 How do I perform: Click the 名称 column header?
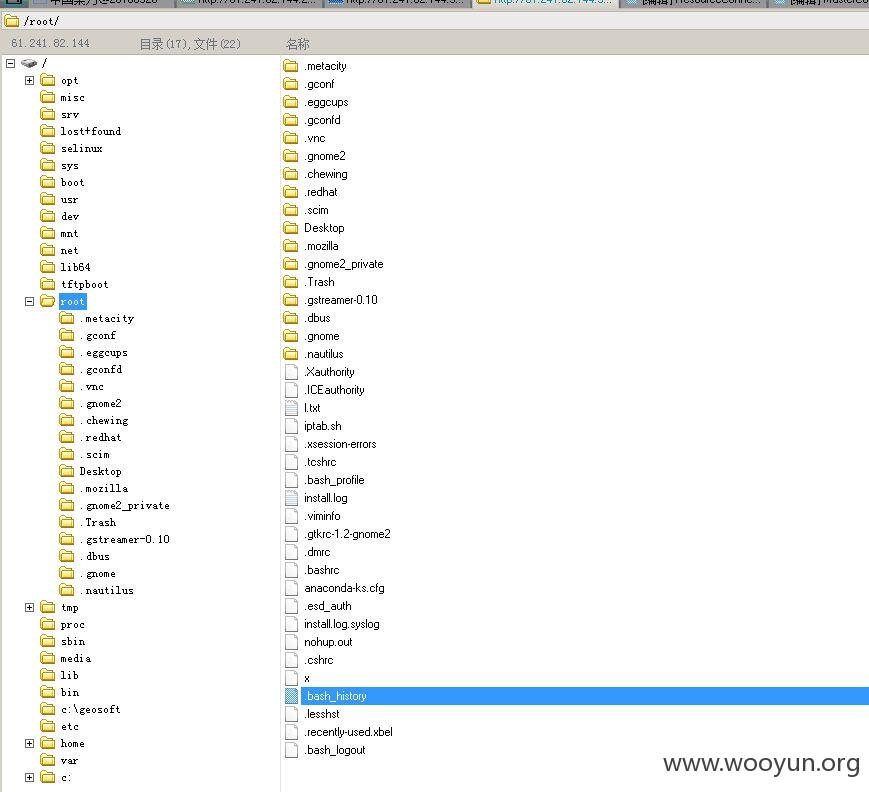[x=298, y=44]
